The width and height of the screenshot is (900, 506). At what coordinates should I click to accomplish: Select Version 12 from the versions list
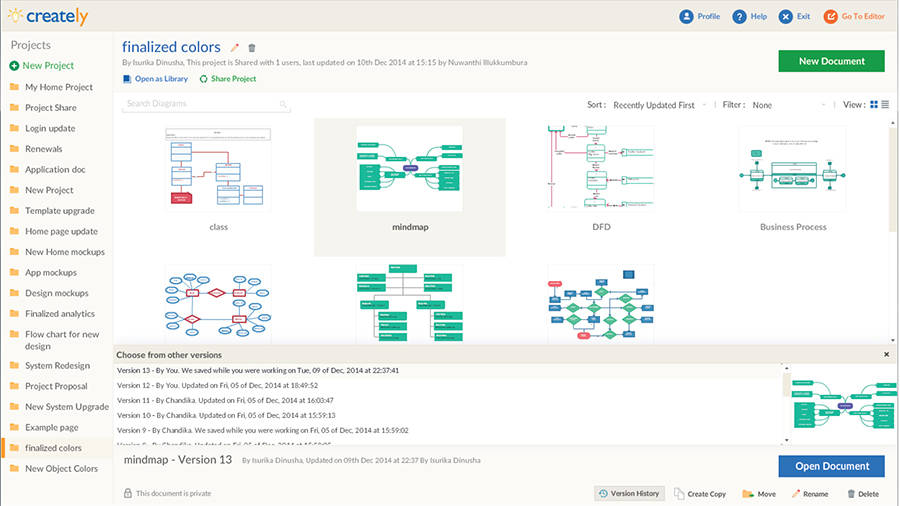(218, 385)
